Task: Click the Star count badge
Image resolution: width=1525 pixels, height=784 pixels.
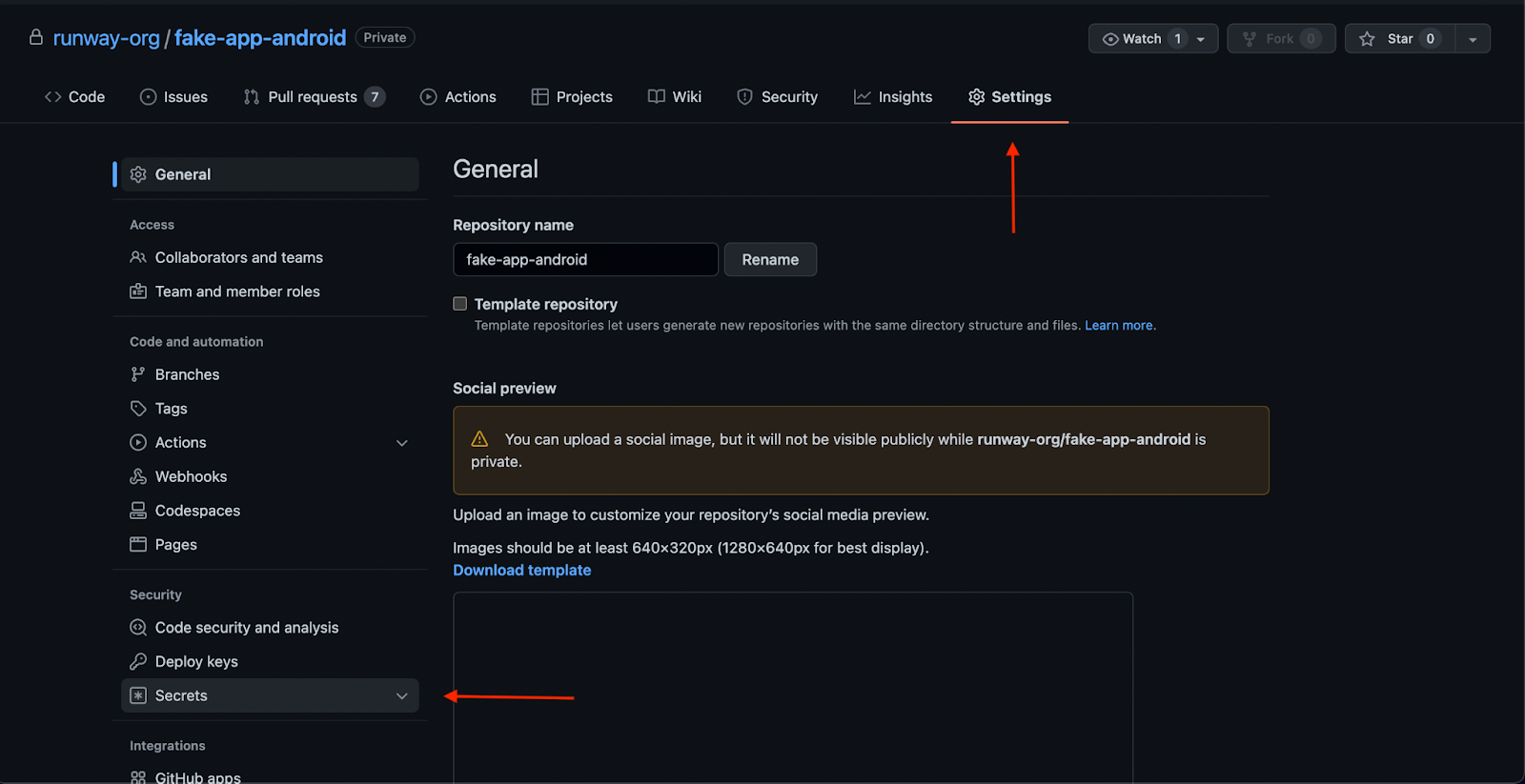Action: 1431,38
